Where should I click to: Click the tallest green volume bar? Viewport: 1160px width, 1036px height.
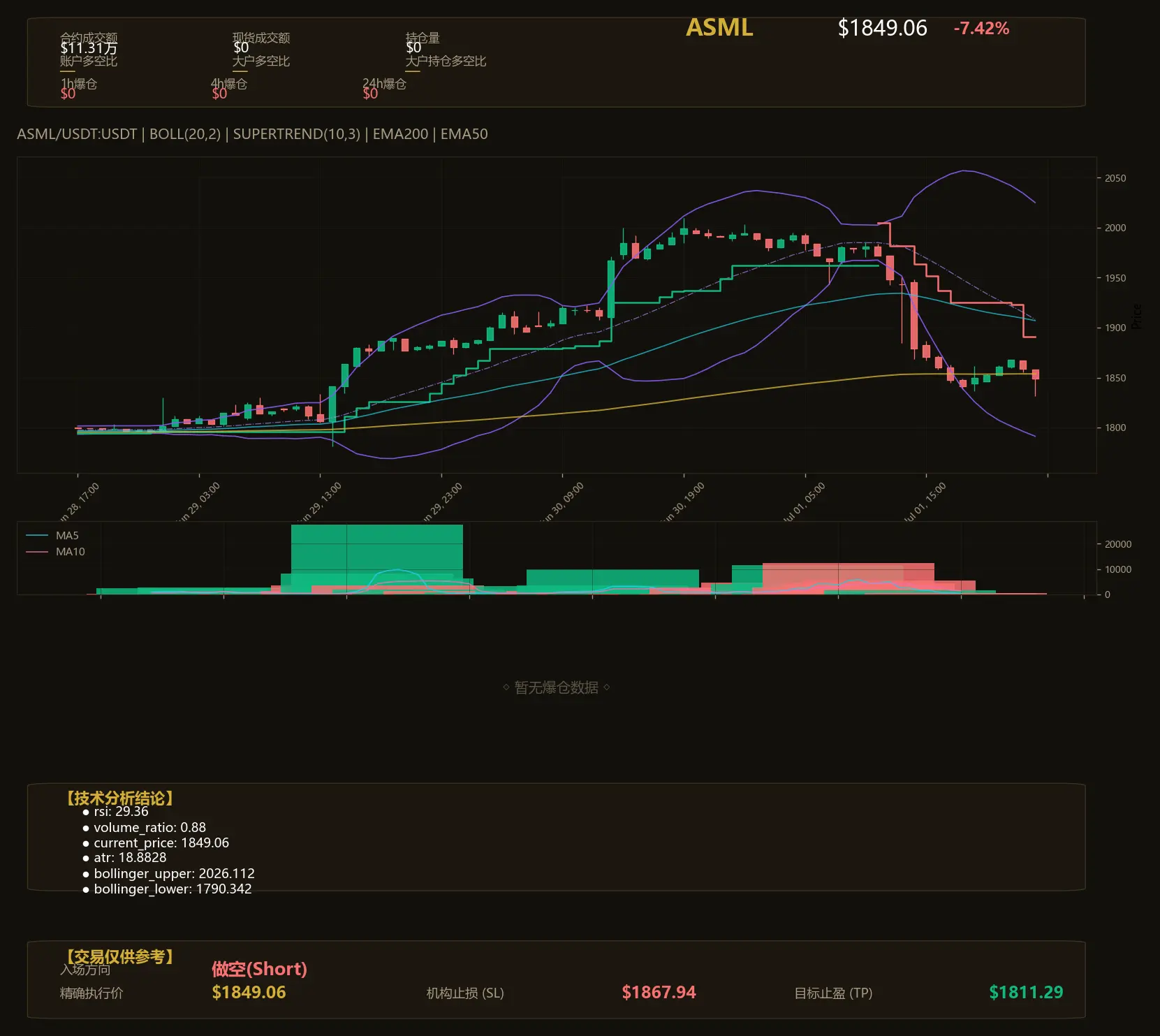(377, 559)
